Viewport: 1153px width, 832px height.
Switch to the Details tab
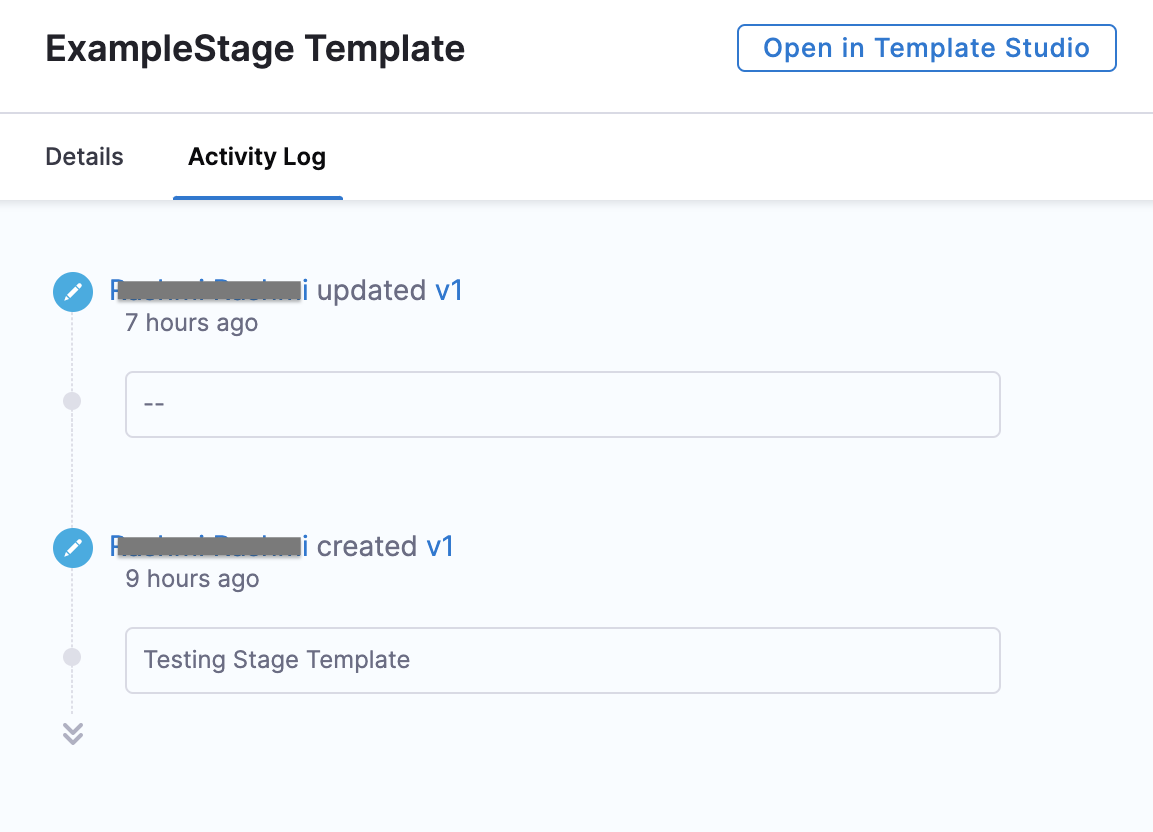pyautogui.click(x=85, y=157)
